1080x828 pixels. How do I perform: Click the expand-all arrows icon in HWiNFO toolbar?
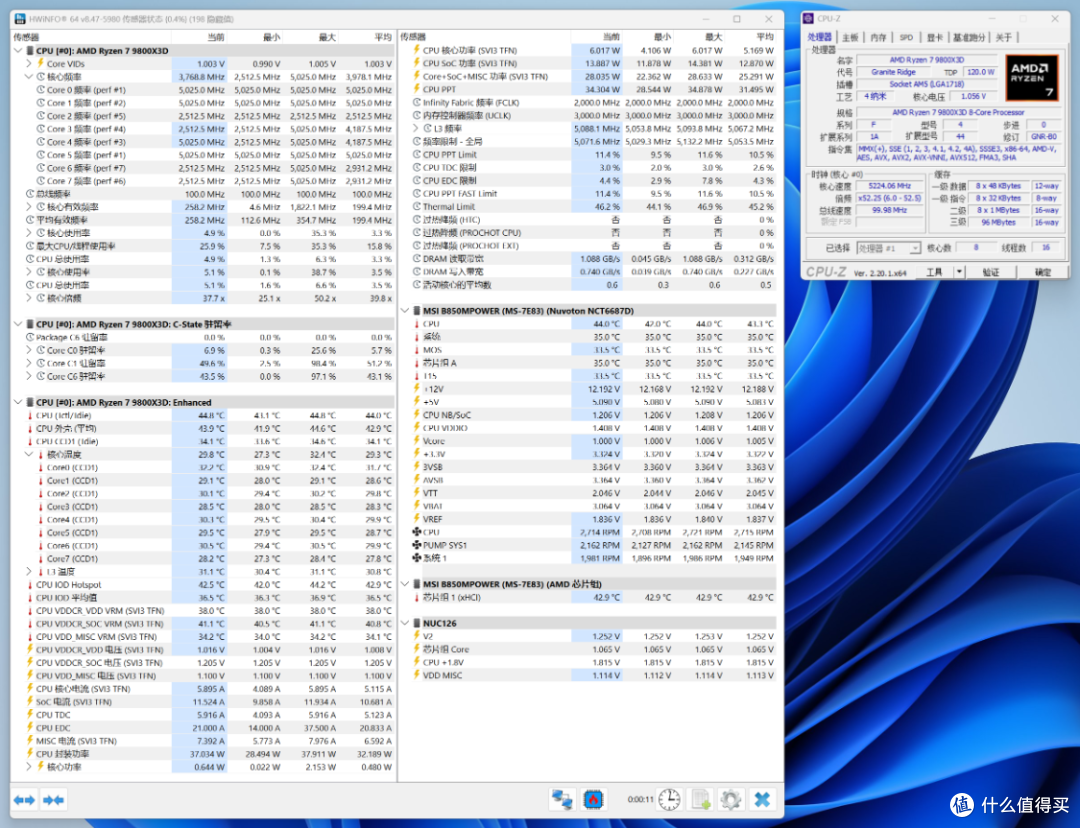tap(24, 800)
